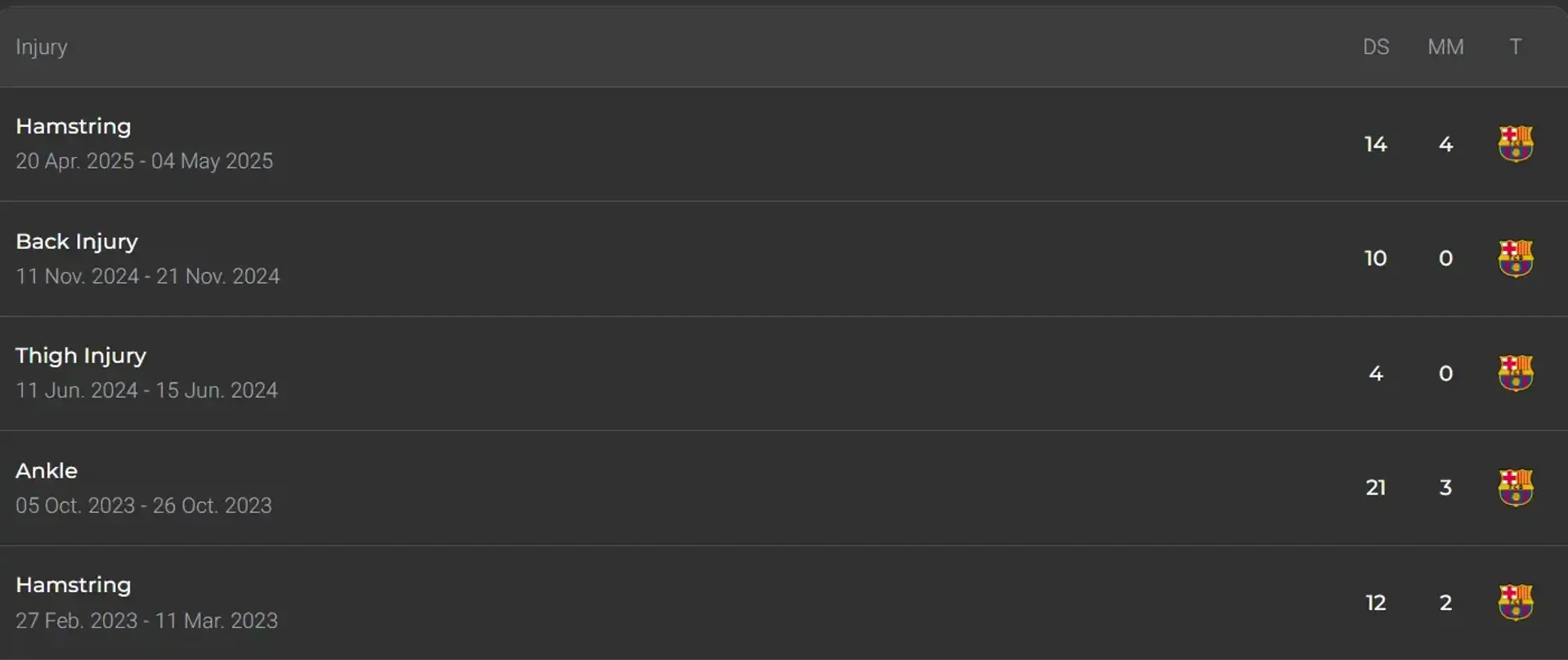This screenshot has height=660, width=1568.
Task: Click the Barcelona crest in the February 2023 Hamstring row
Action: click(1515, 603)
